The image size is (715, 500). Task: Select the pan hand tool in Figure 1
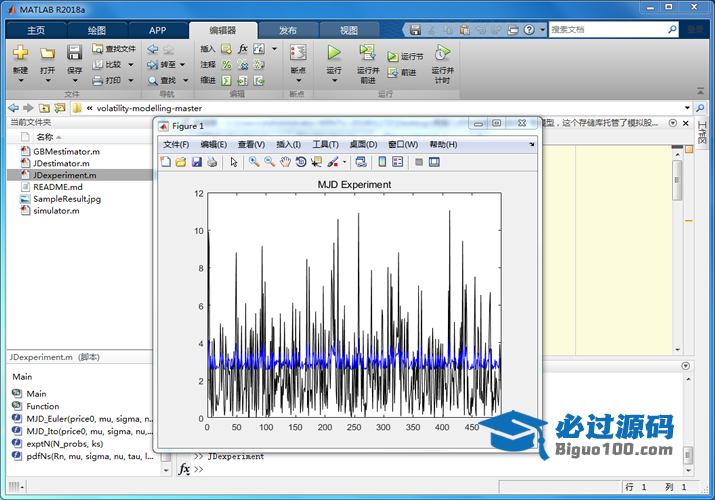click(285, 162)
